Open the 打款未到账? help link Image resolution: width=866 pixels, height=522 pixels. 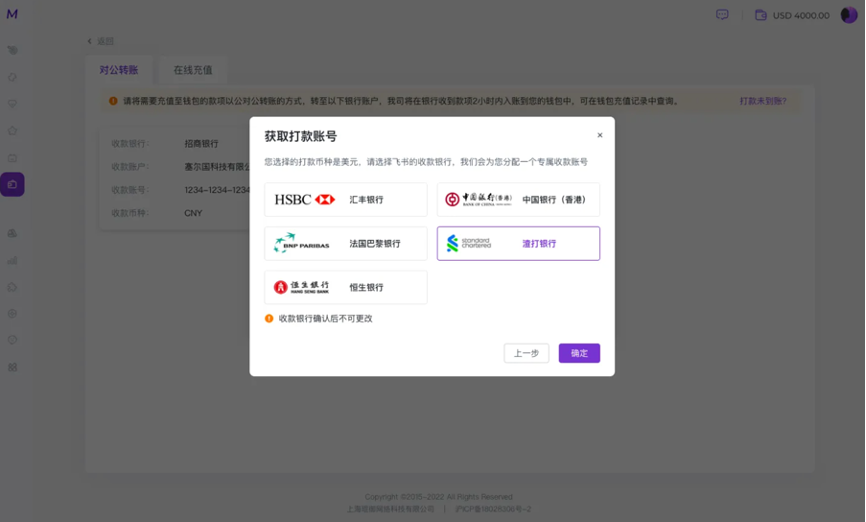click(762, 101)
